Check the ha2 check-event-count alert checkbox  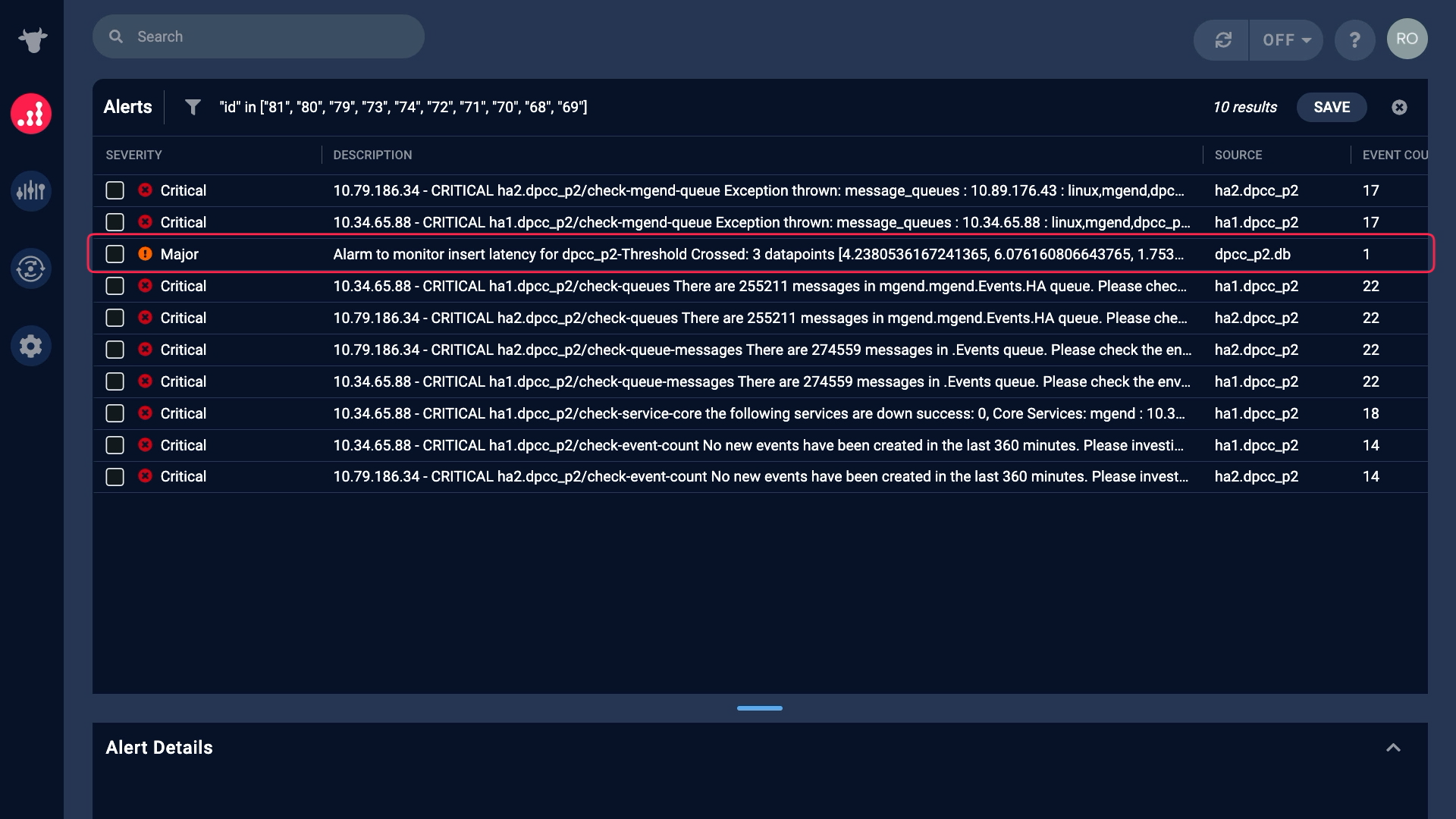(x=115, y=476)
